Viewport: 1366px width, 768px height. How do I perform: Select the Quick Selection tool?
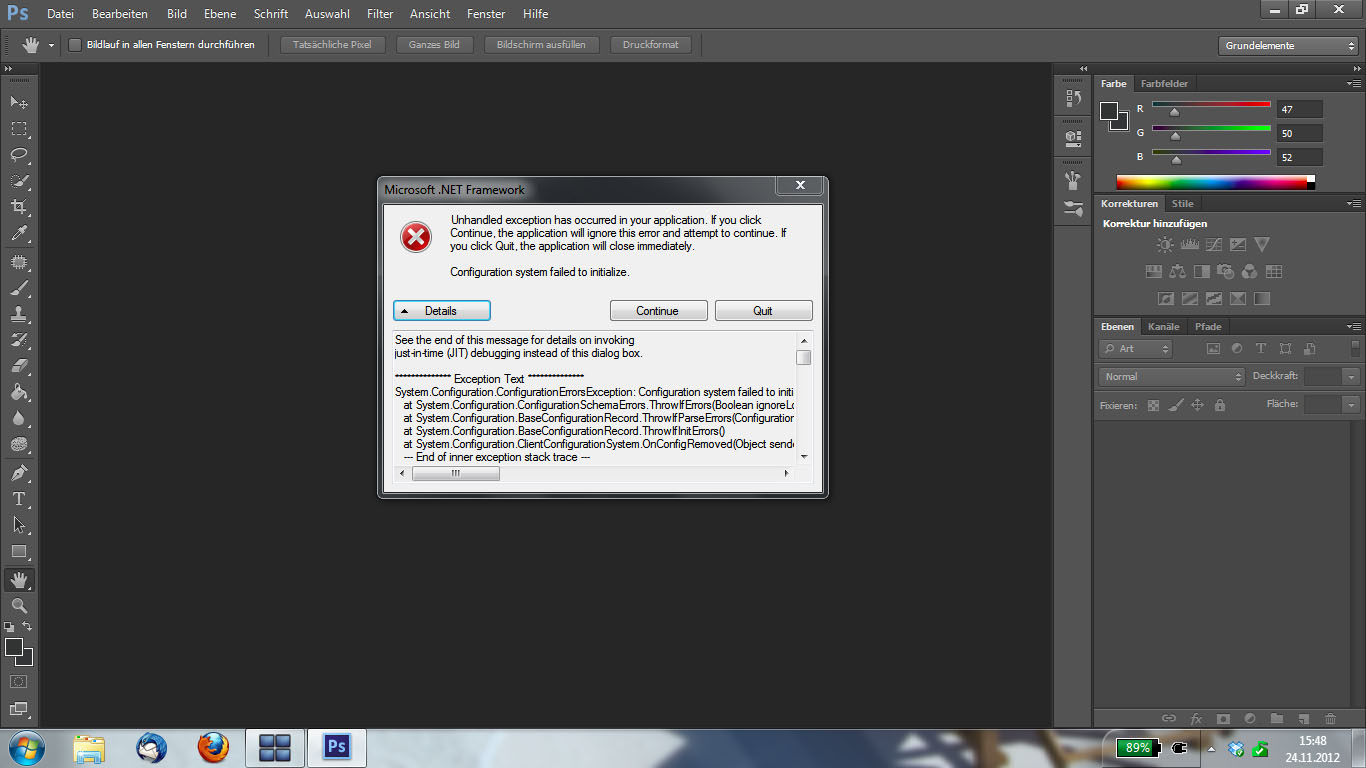pos(19,181)
